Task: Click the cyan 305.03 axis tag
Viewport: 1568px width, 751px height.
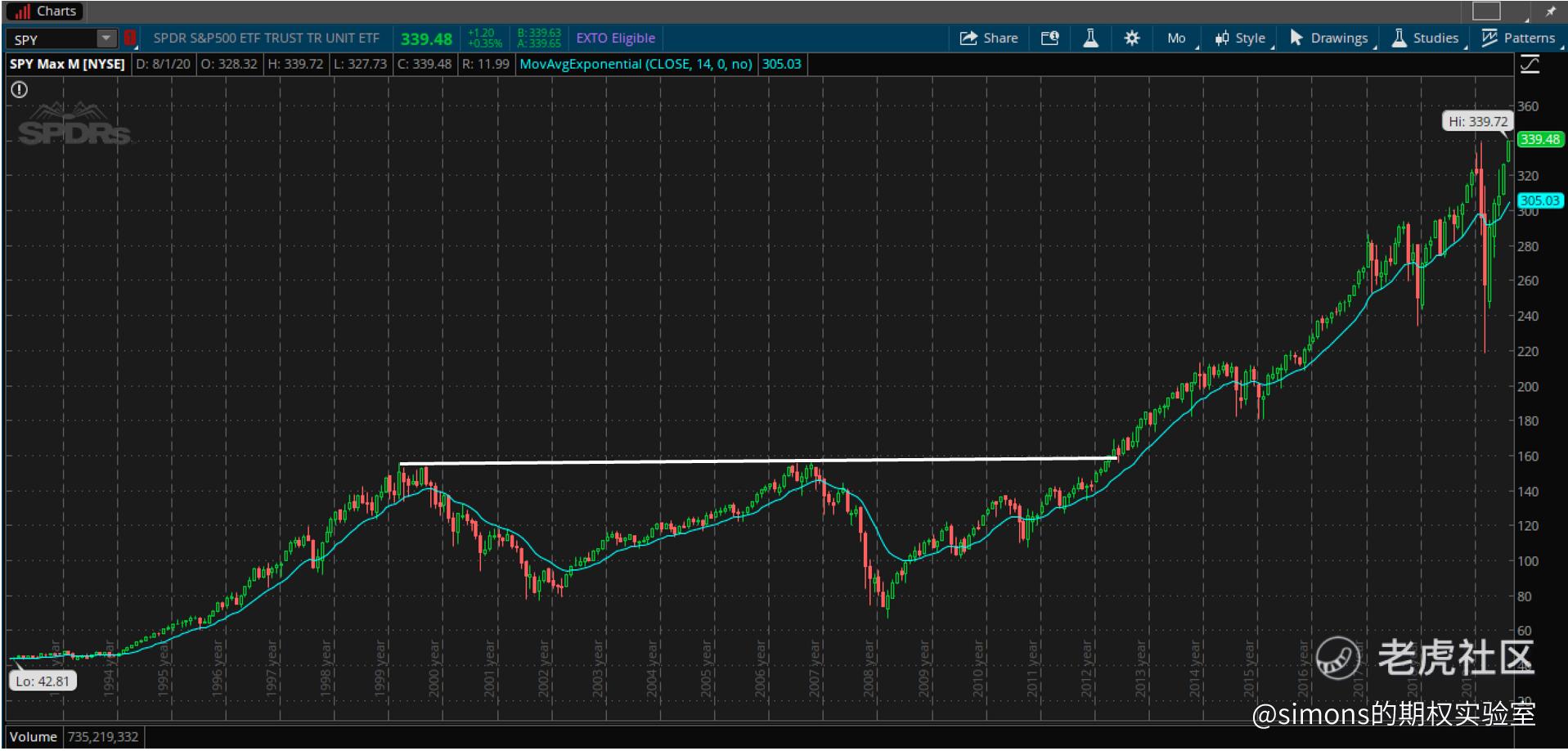Action: pos(1540,200)
